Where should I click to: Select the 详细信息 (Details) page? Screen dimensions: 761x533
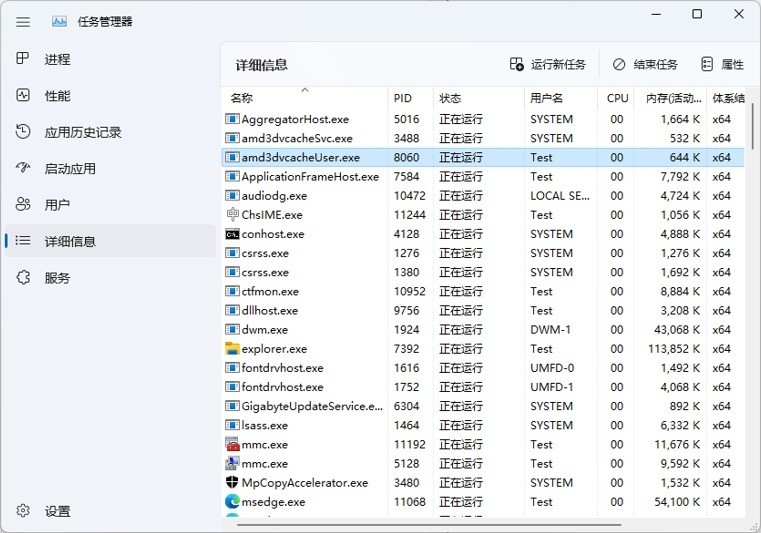(110, 241)
